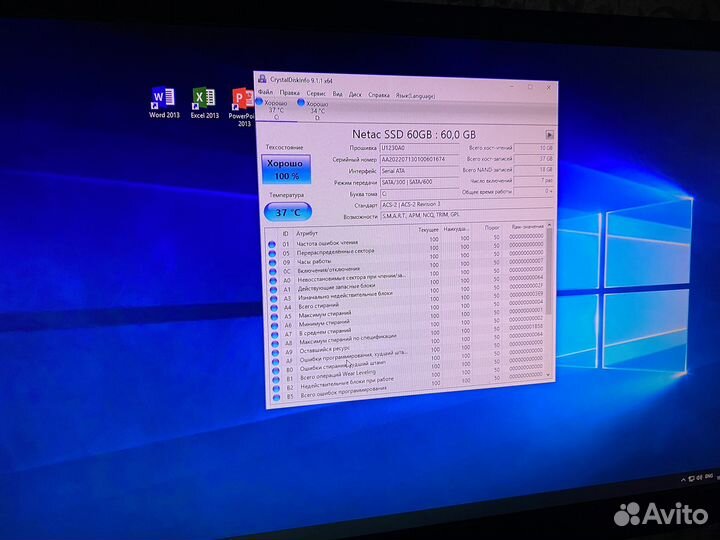Viewport: 720px width, 540px height.
Task: Click status circle for attribute 05 row
Action: [x=272, y=253]
